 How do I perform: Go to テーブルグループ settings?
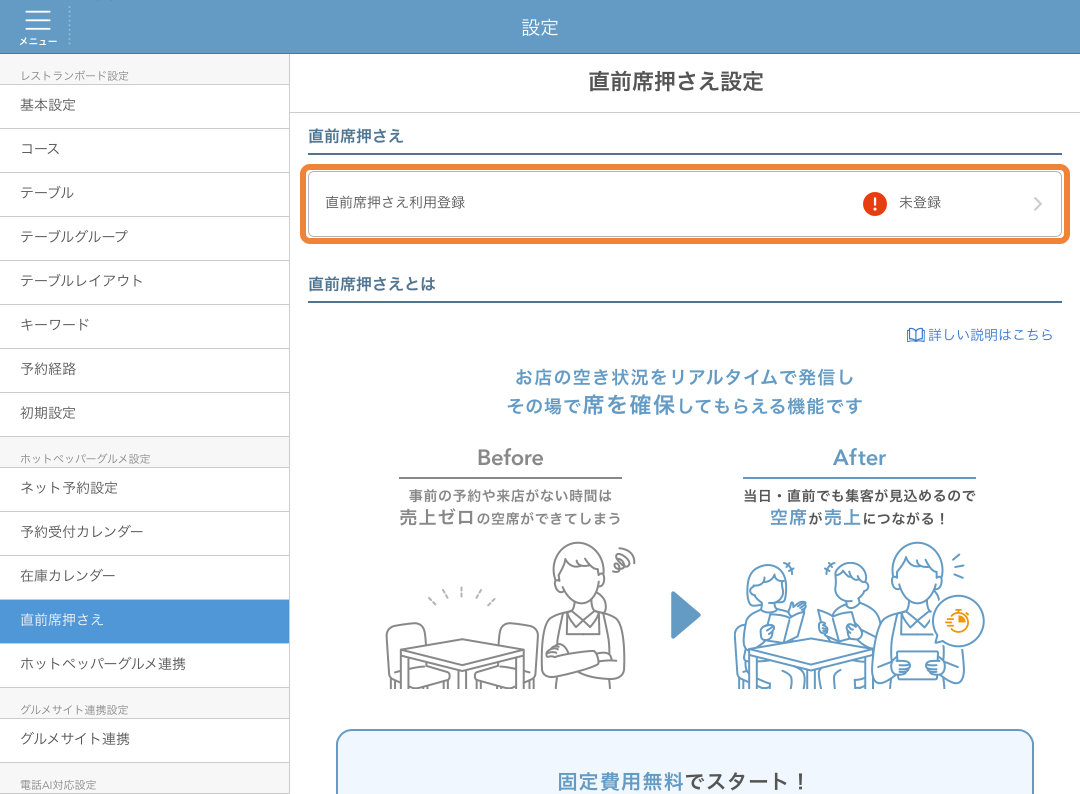tap(145, 238)
